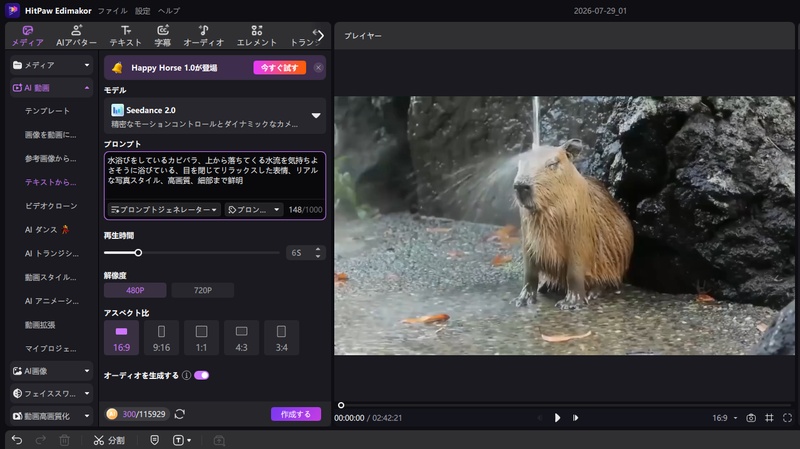
Task: Expand the フェイススワ... sidebar section
Action: pos(51,393)
